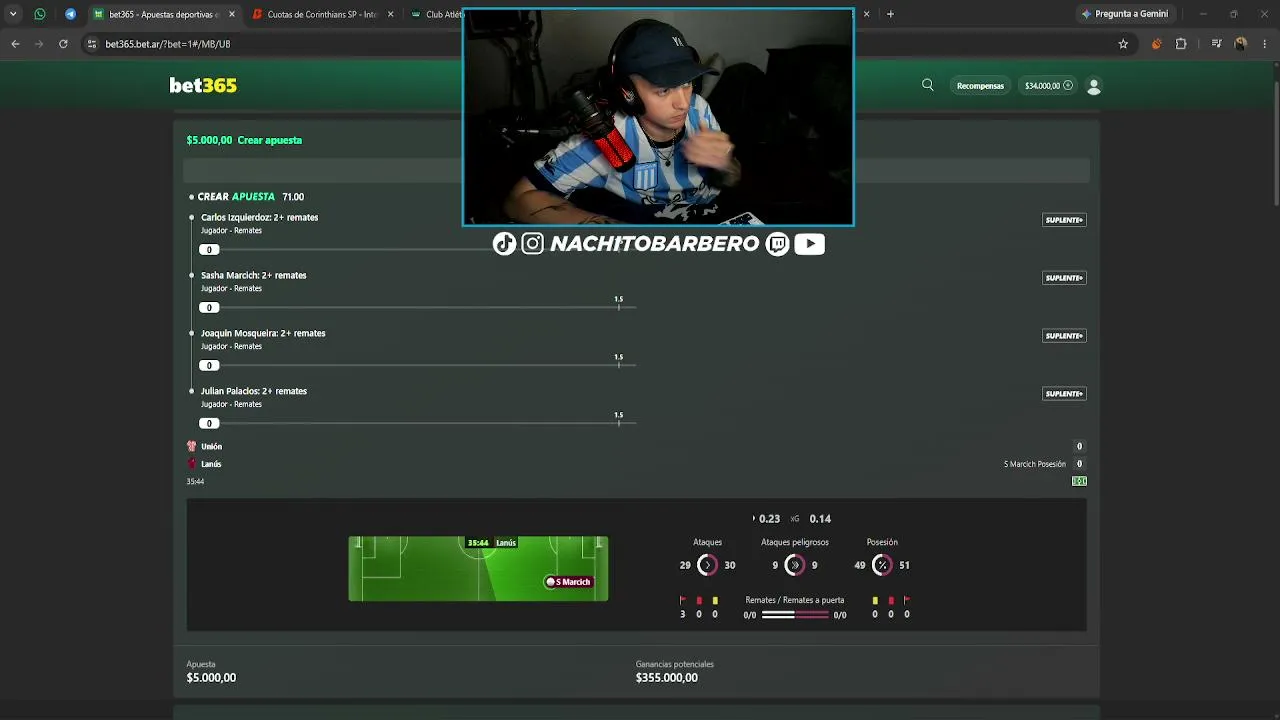
Task: Open the Chrome profile avatar
Action: tap(1240, 44)
